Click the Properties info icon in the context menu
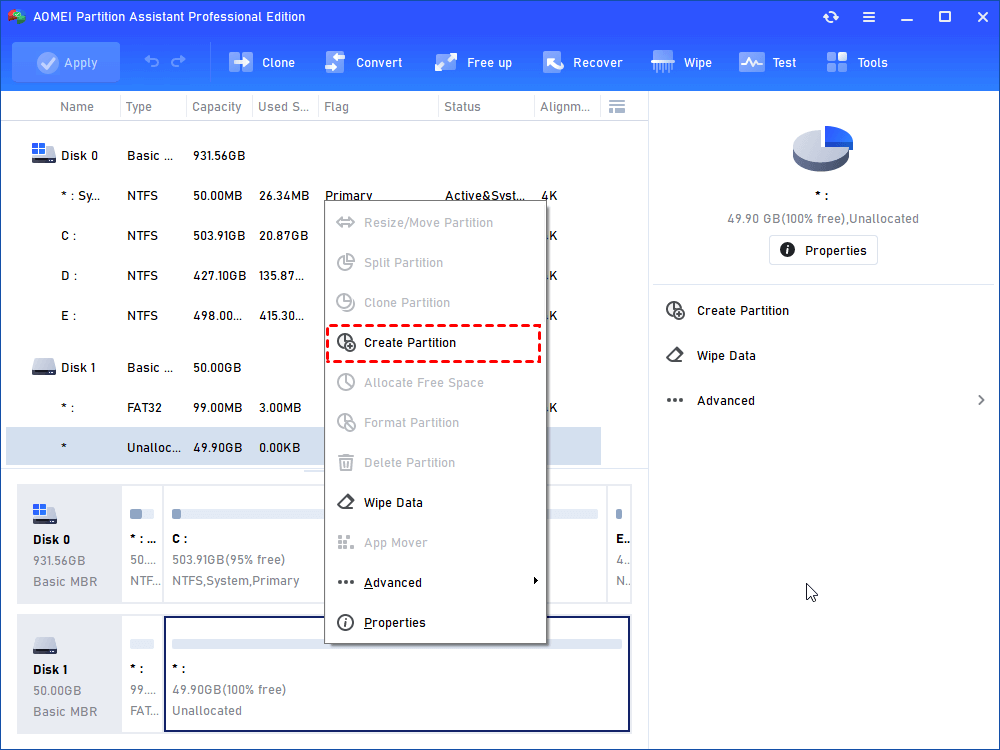The height and width of the screenshot is (750, 1000). (x=345, y=622)
